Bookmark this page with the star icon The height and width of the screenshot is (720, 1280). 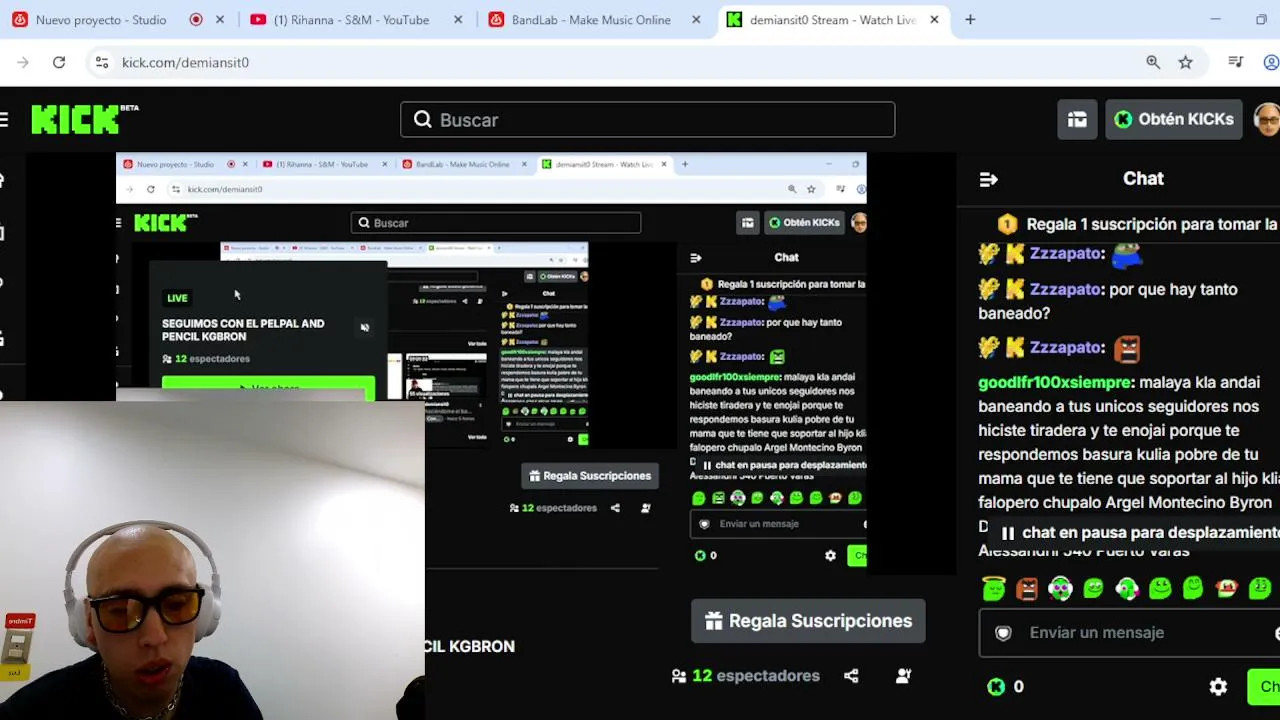pos(1185,62)
